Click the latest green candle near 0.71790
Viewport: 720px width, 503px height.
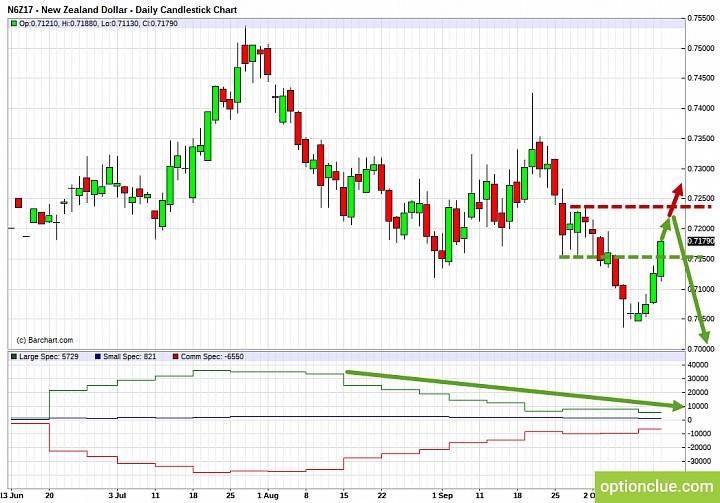pos(661,259)
